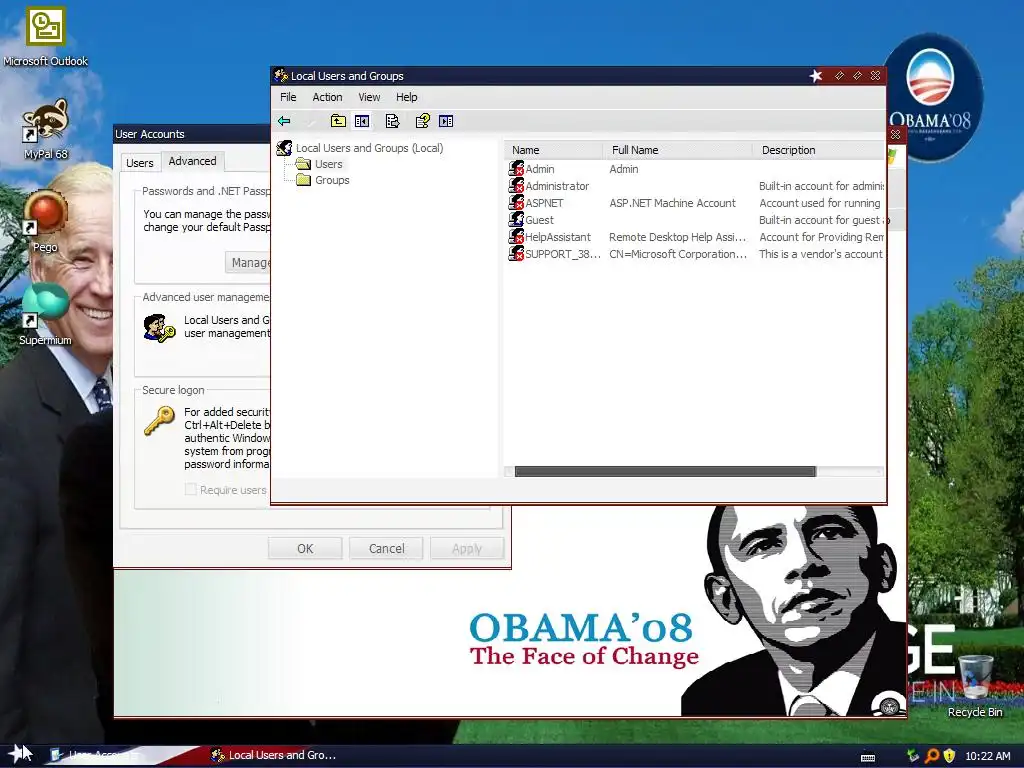Click the Local Users and Groups title bar icon
1024x768 pixels.
[x=281, y=76]
